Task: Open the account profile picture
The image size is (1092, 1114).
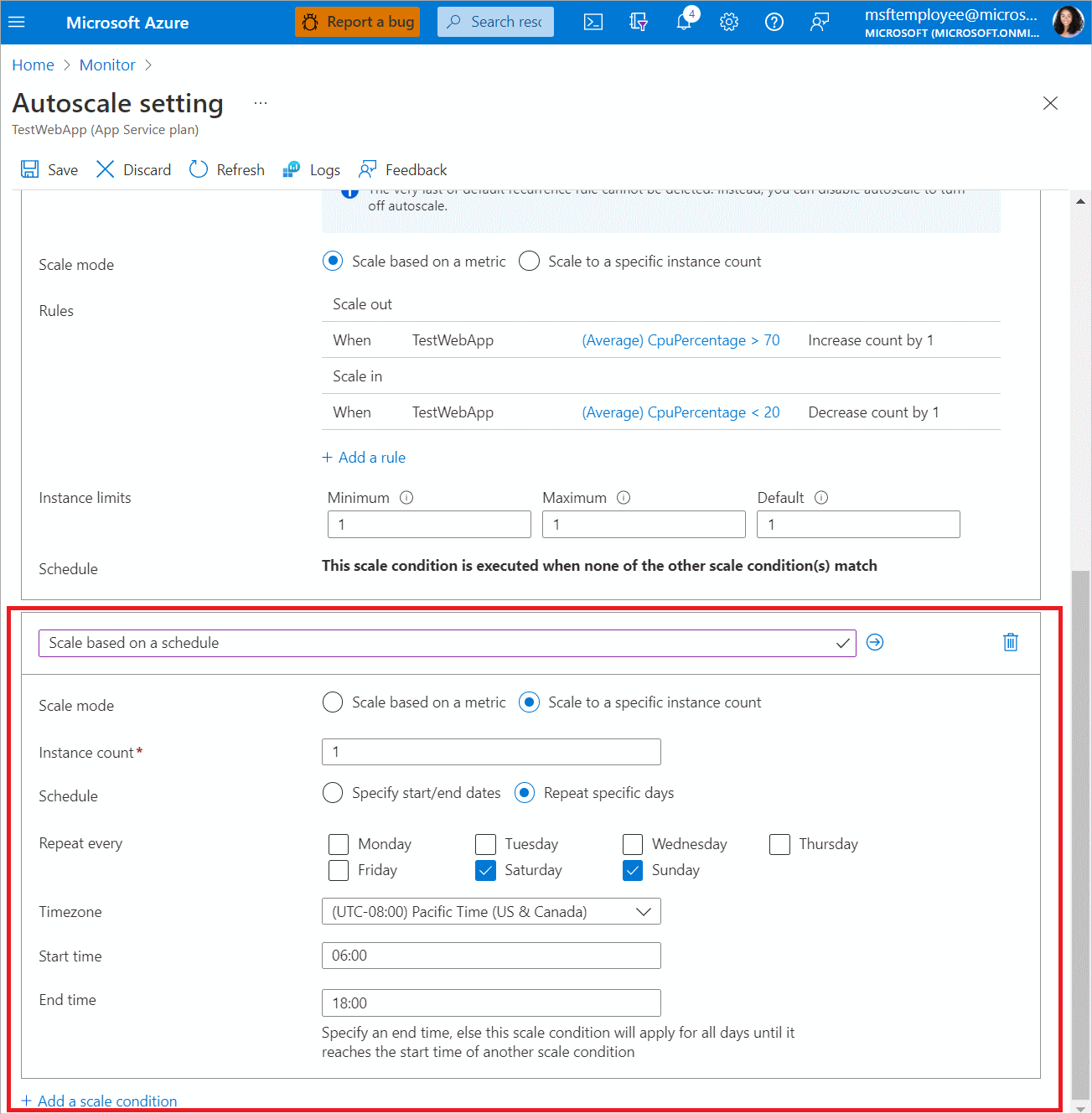Action: [1068, 22]
